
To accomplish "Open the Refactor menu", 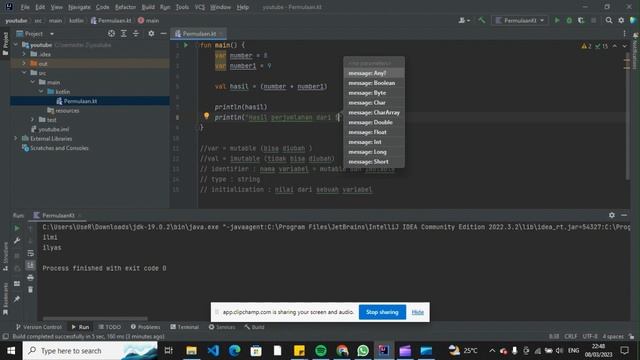I will tap(125, 7).
